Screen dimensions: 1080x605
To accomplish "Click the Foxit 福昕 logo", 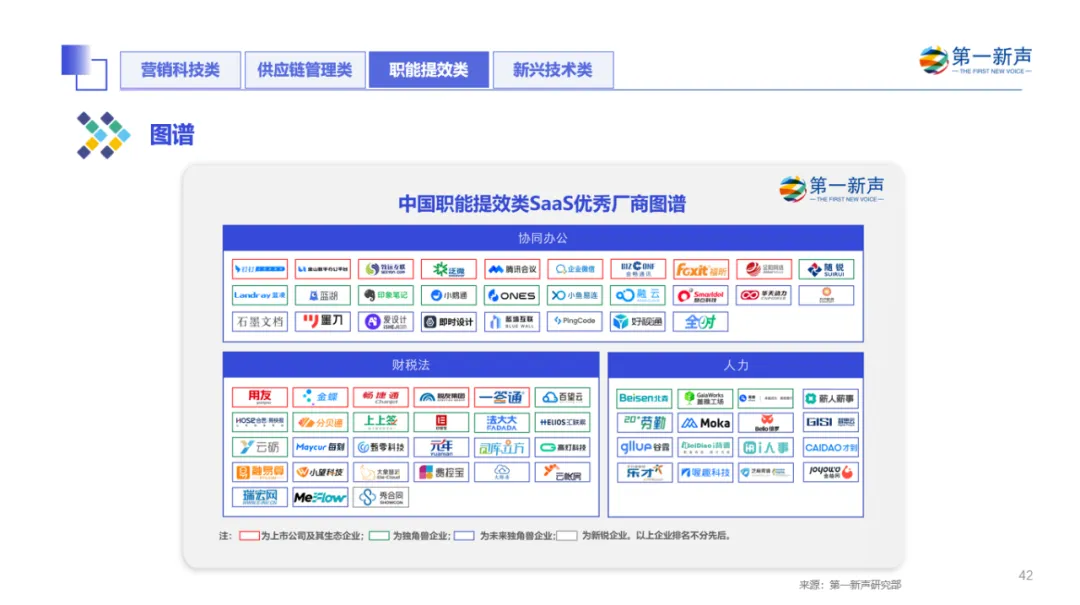I will [x=700, y=269].
